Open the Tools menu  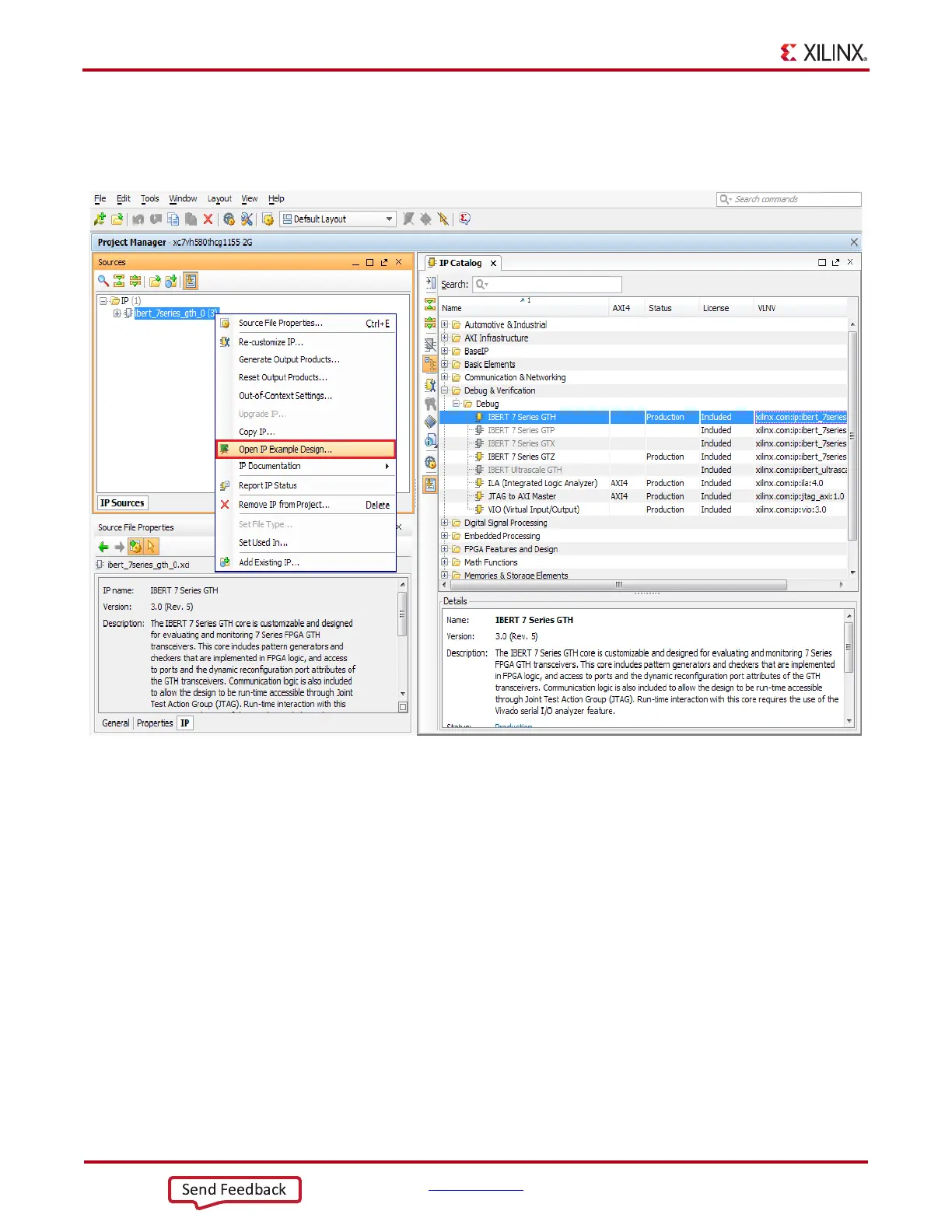pyautogui.click(x=150, y=199)
